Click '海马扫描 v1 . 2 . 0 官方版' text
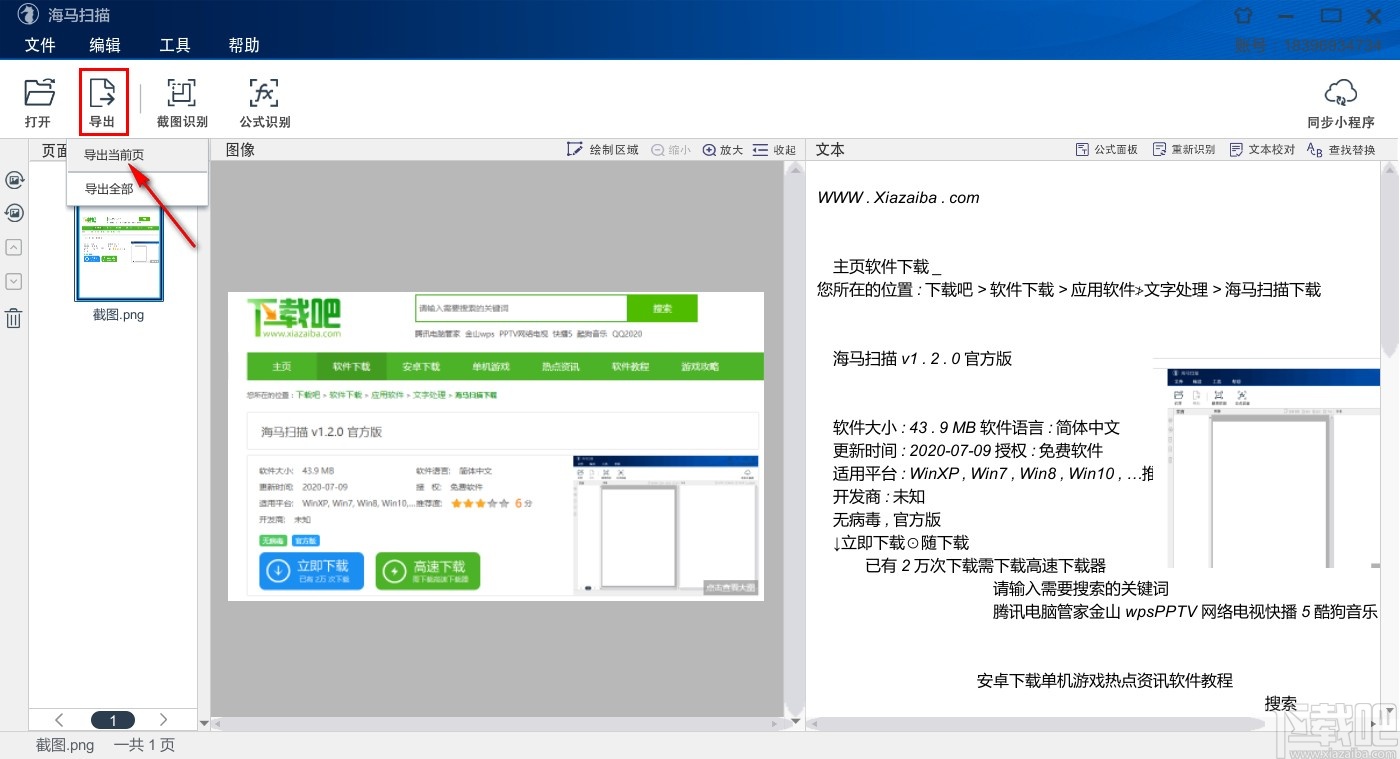Viewport: 1400px width, 759px height. point(922,358)
